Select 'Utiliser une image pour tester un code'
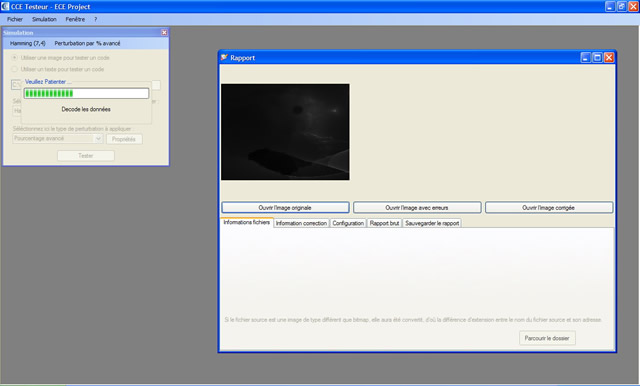The image size is (640, 386). point(15,58)
